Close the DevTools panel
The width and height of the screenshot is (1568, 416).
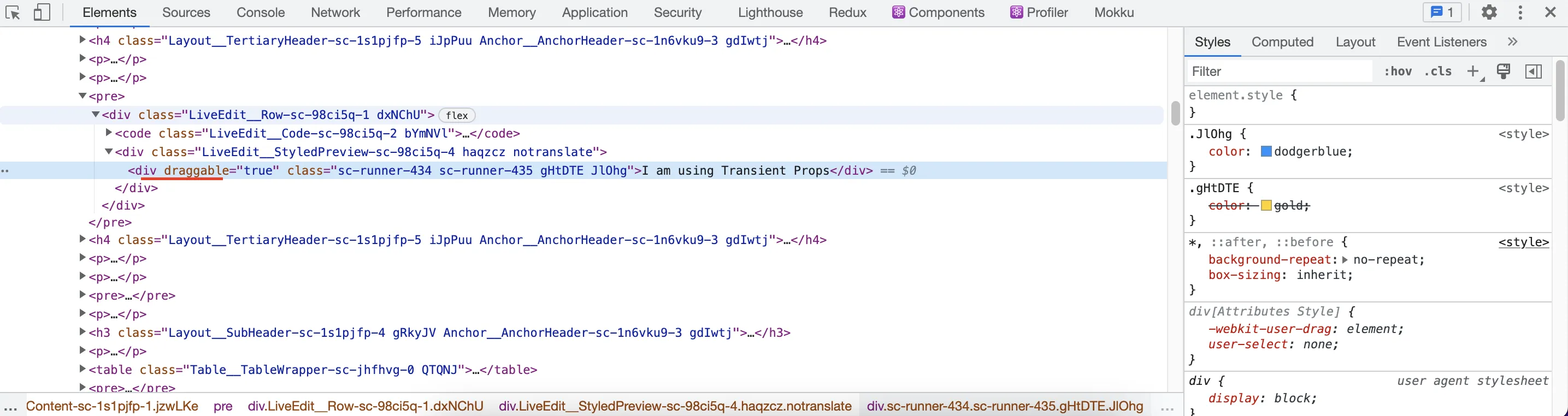pos(1551,12)
